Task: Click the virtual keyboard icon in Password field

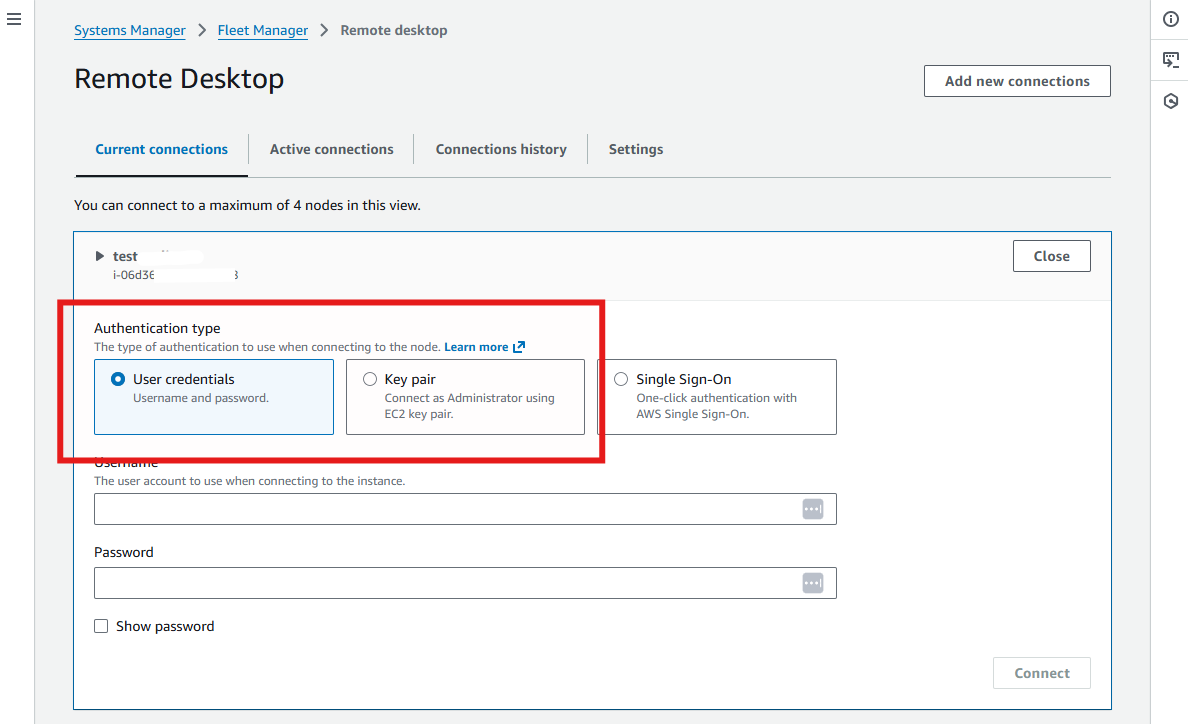Action: 813,583
